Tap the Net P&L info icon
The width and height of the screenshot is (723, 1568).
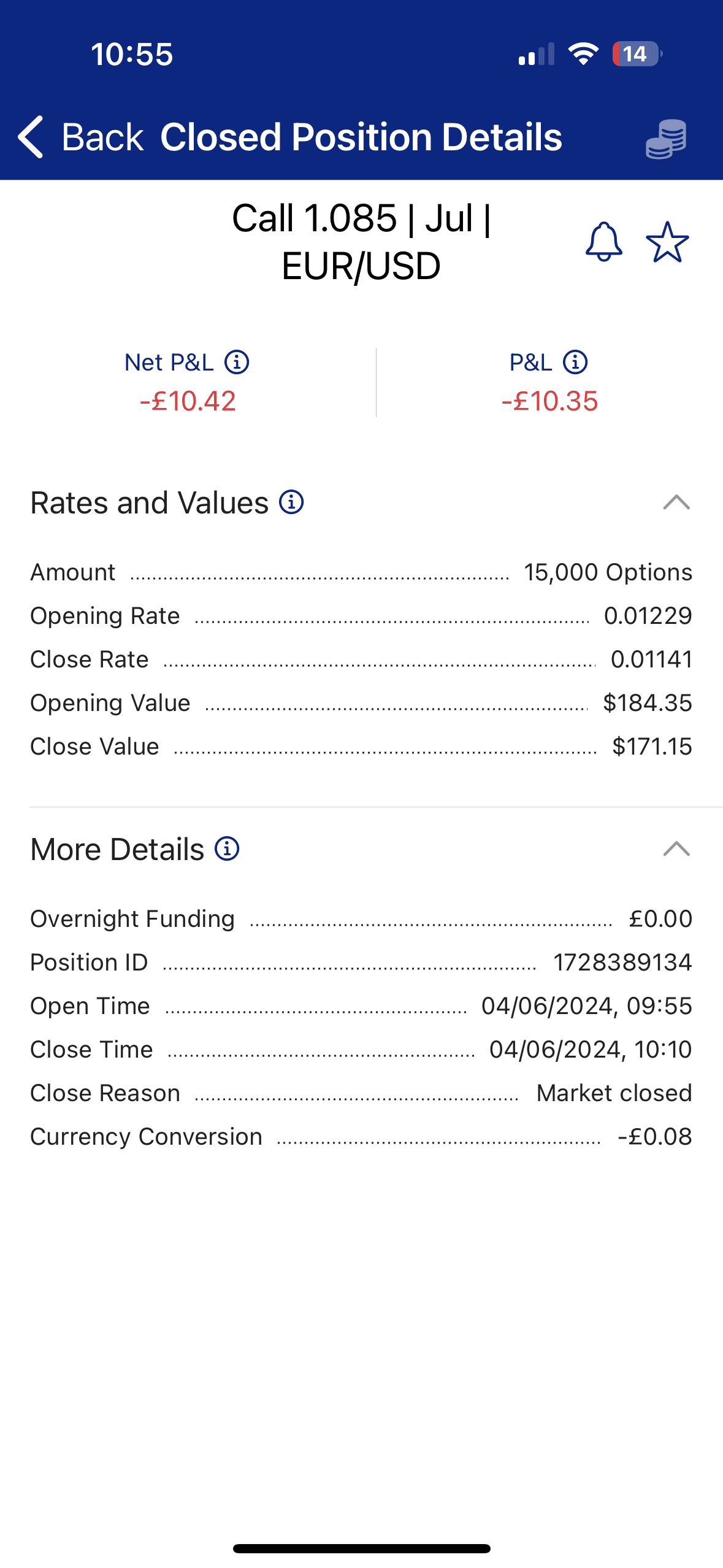point(237,362)
